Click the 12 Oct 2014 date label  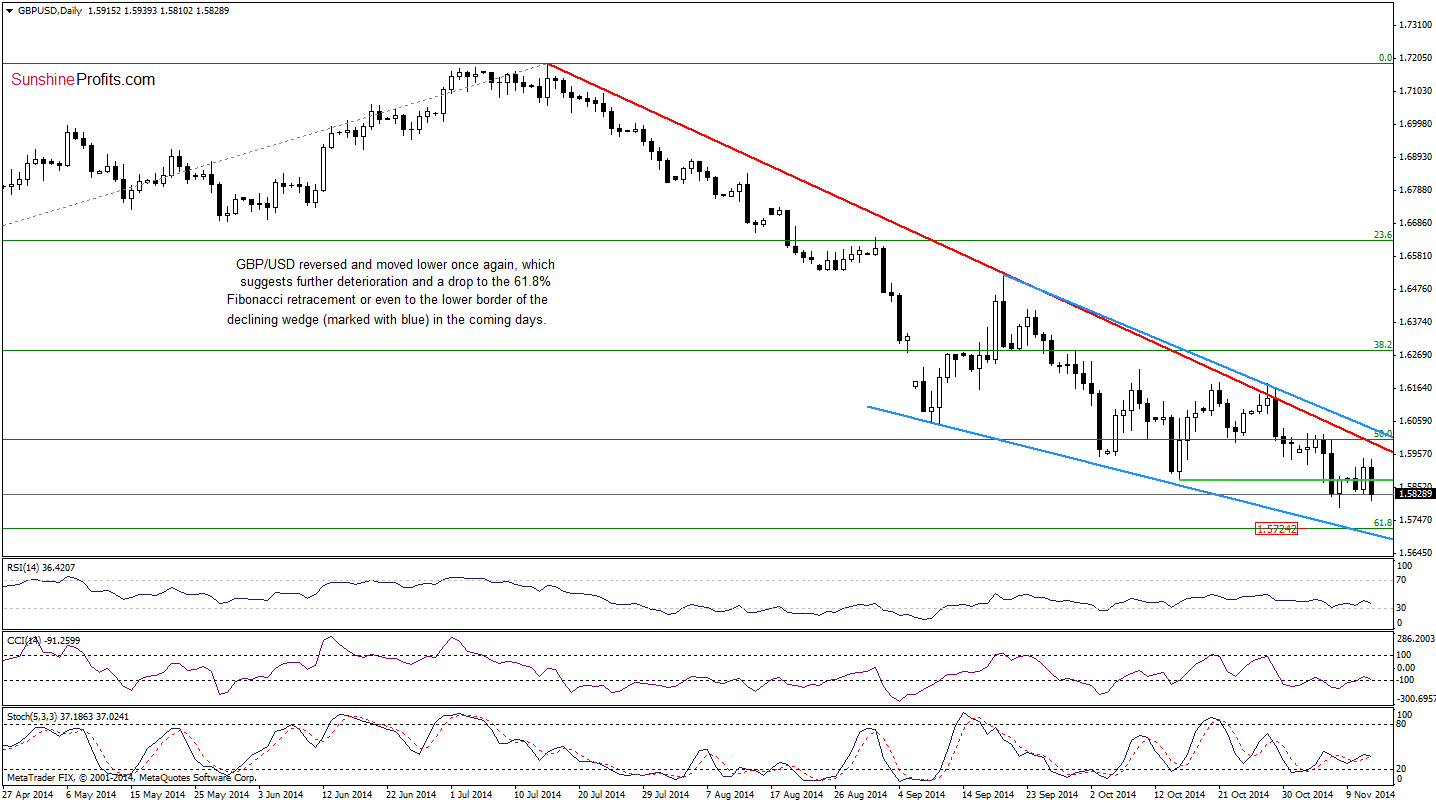tap(1178, 794)
